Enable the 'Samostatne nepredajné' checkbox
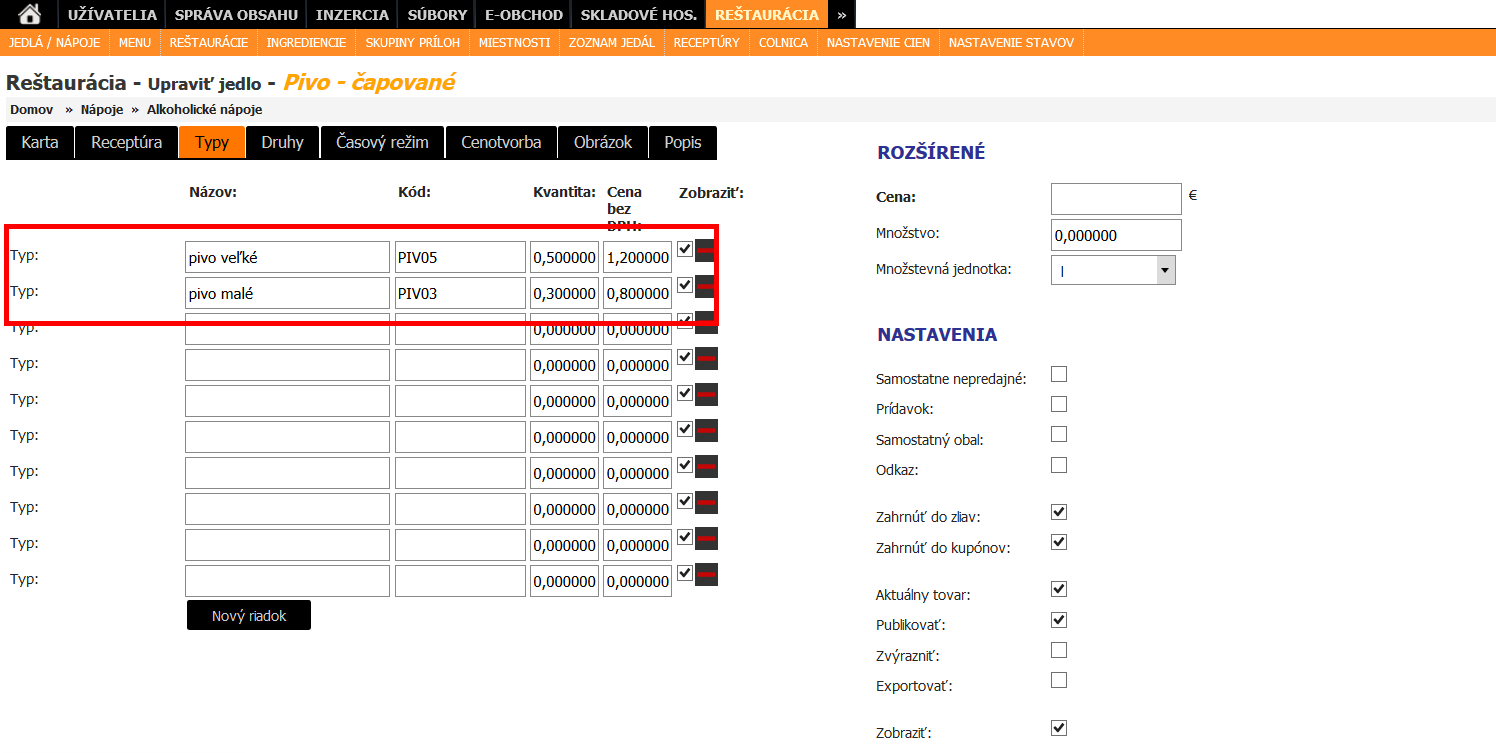 coord(1059,374)
